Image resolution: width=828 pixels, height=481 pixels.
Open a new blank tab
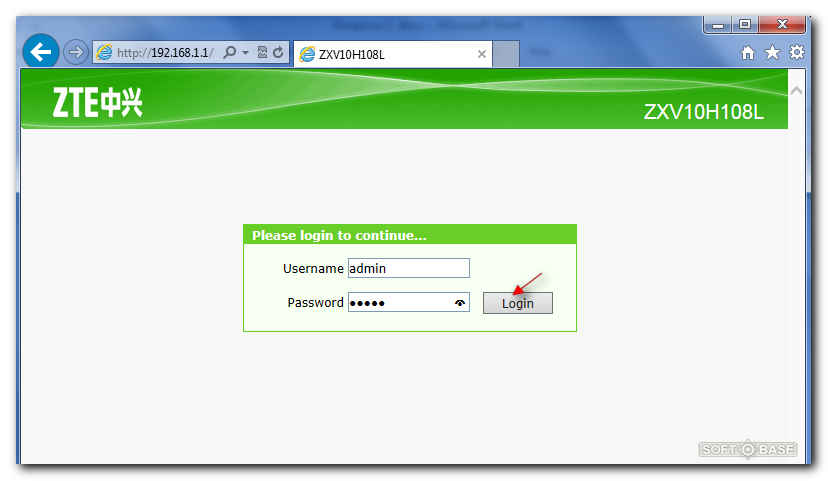point(506,54)
